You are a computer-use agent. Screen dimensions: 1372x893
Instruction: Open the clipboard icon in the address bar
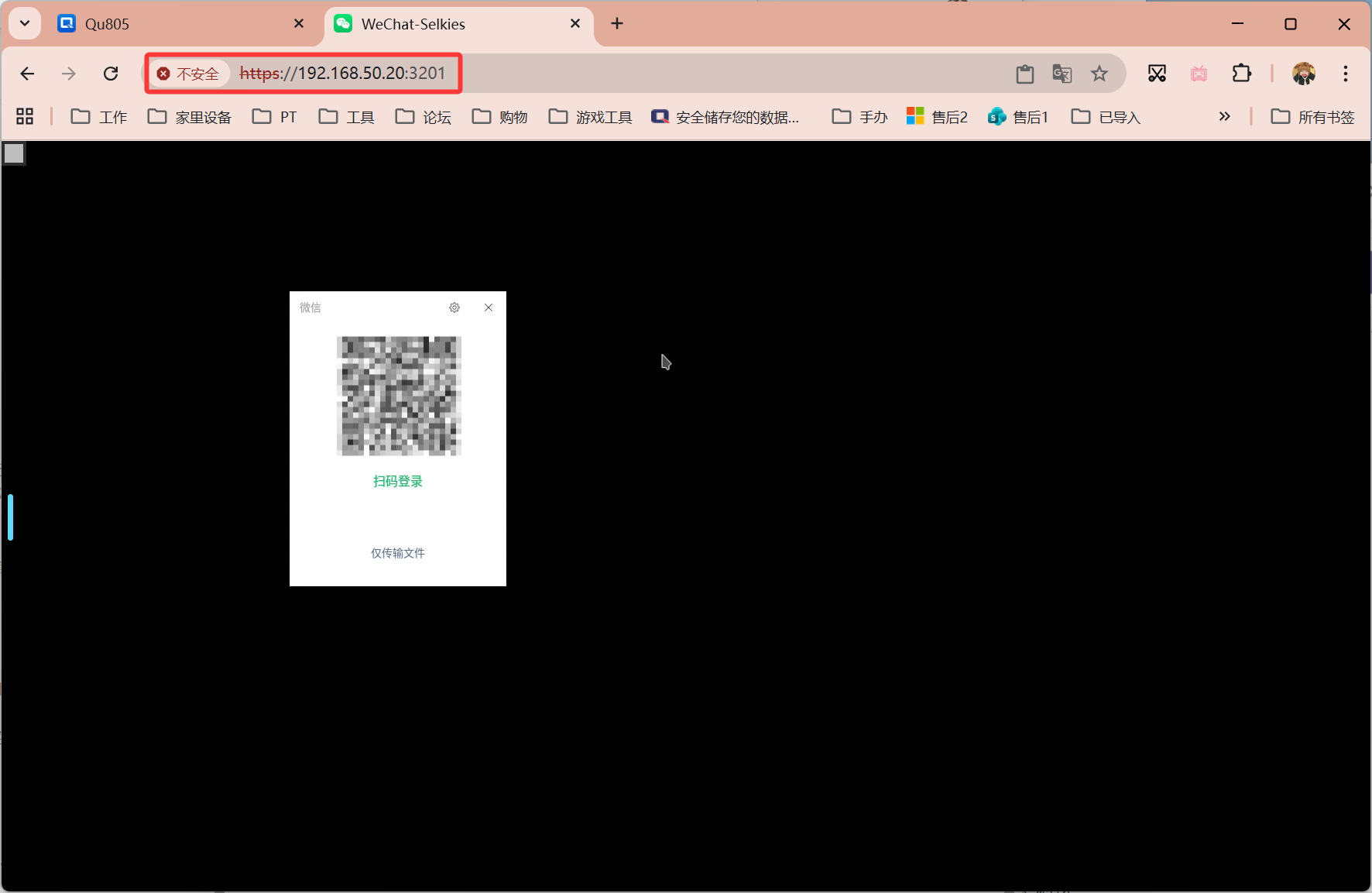[x=1024, y=74]
